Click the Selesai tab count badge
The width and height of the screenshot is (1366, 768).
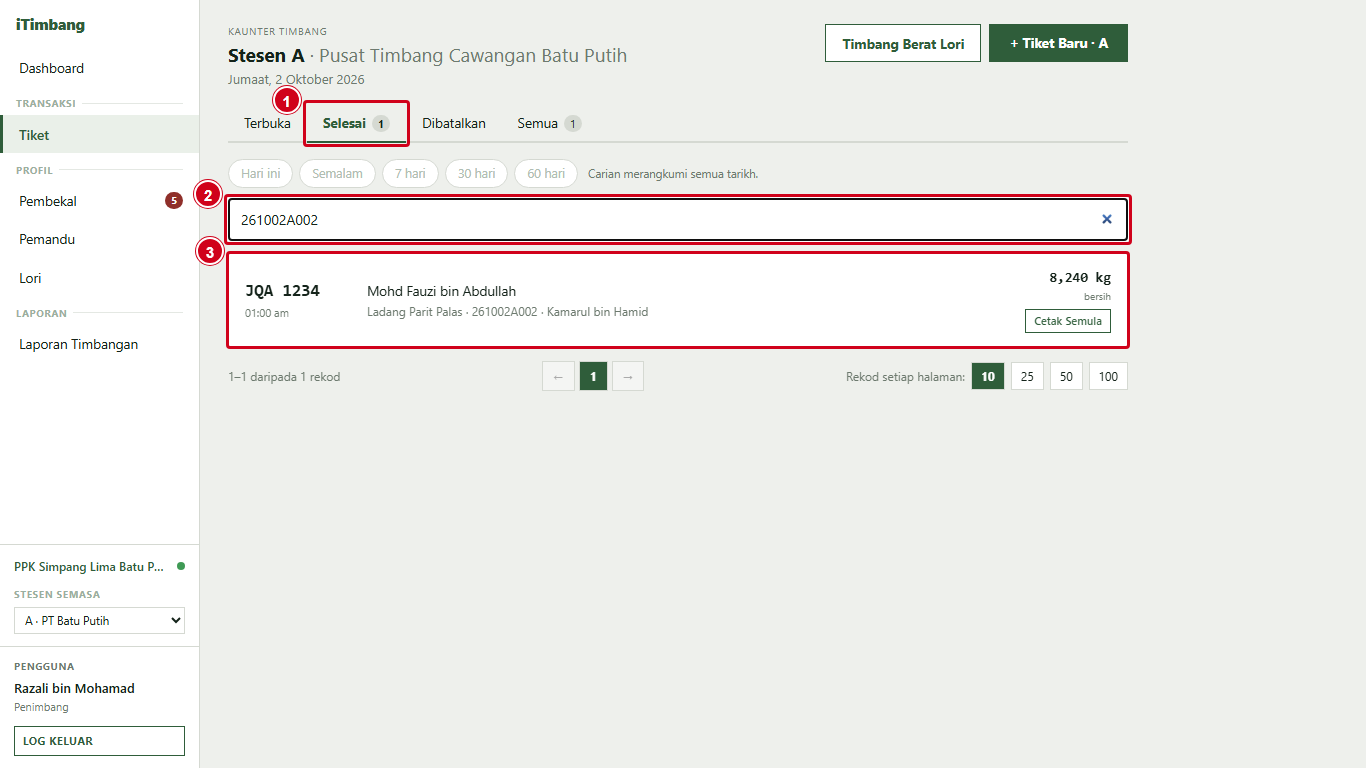coord(381,124)
